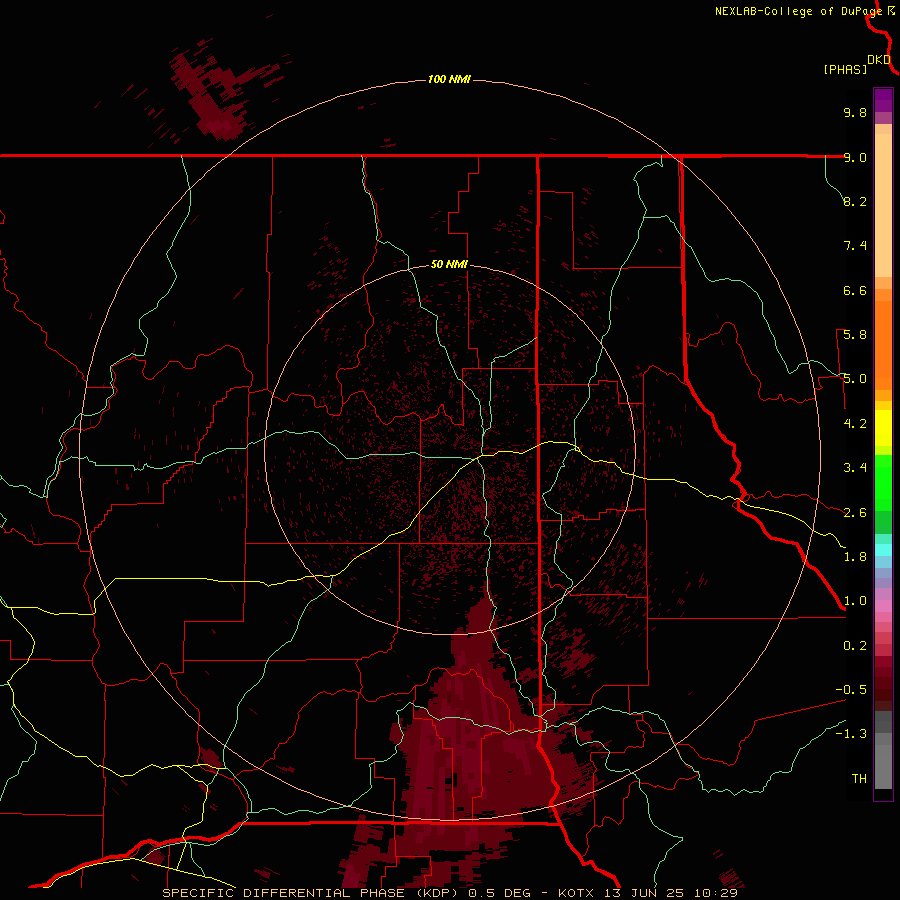Pick the pale orange legend band near 8.2

point(883,205)
